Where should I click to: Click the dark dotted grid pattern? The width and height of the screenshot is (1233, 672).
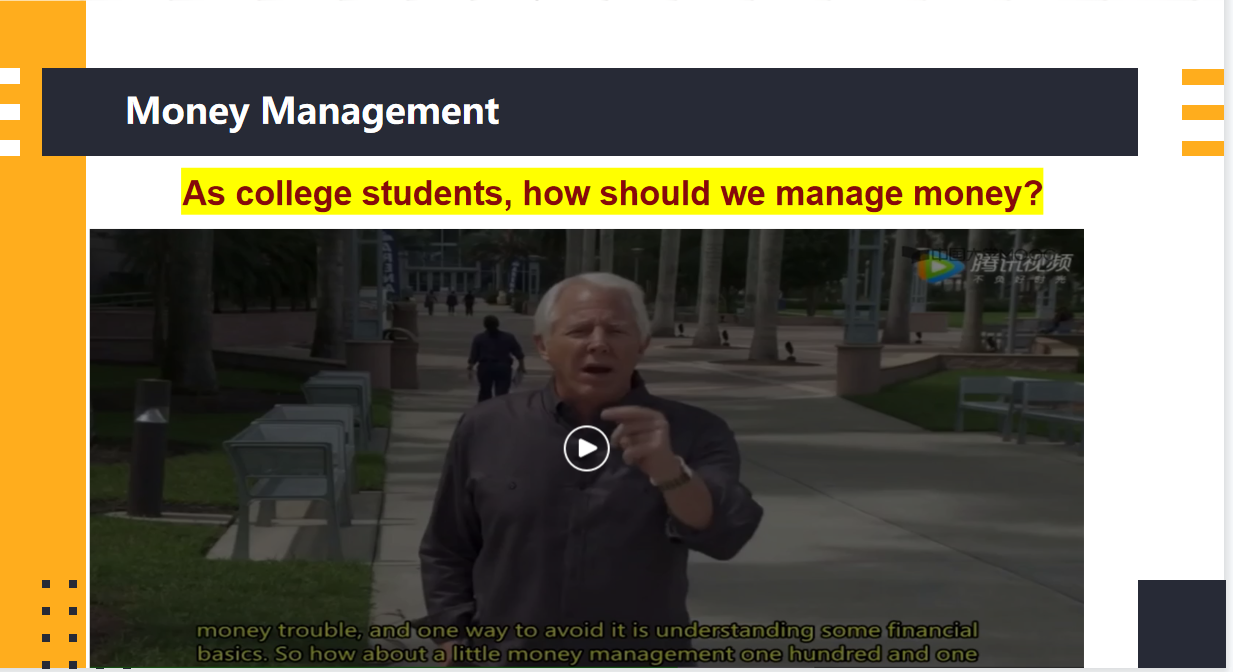tap(59, 622)
